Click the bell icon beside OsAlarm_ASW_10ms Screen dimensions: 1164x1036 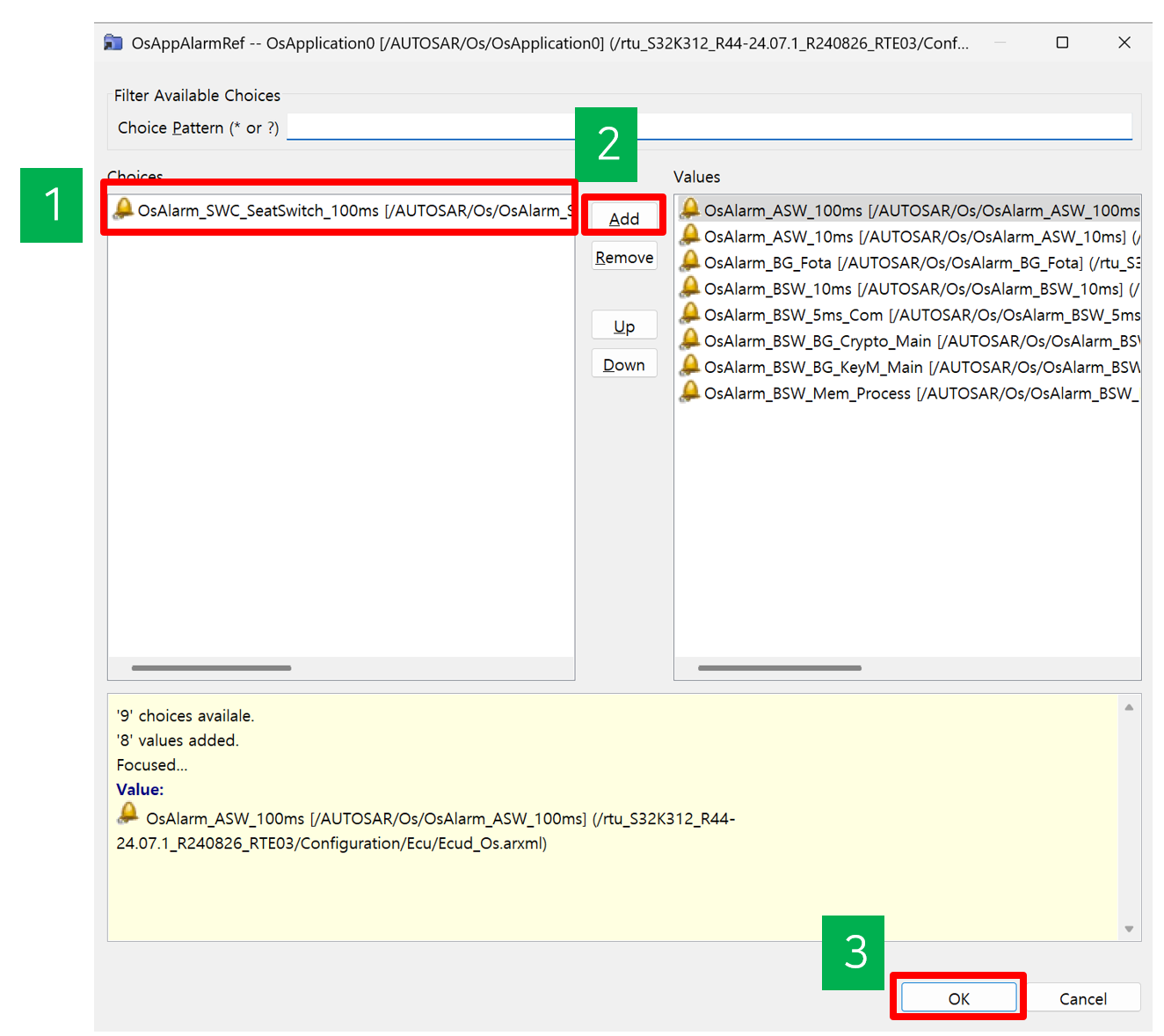(690, 236)
